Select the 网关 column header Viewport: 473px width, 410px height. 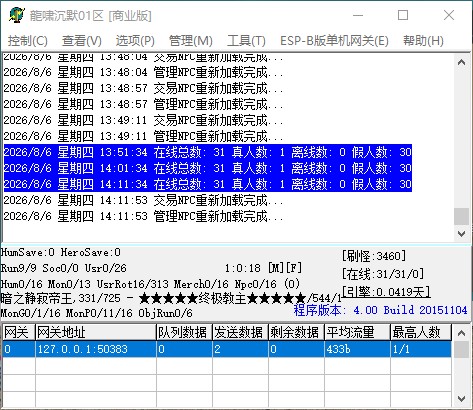click(19, 332)
